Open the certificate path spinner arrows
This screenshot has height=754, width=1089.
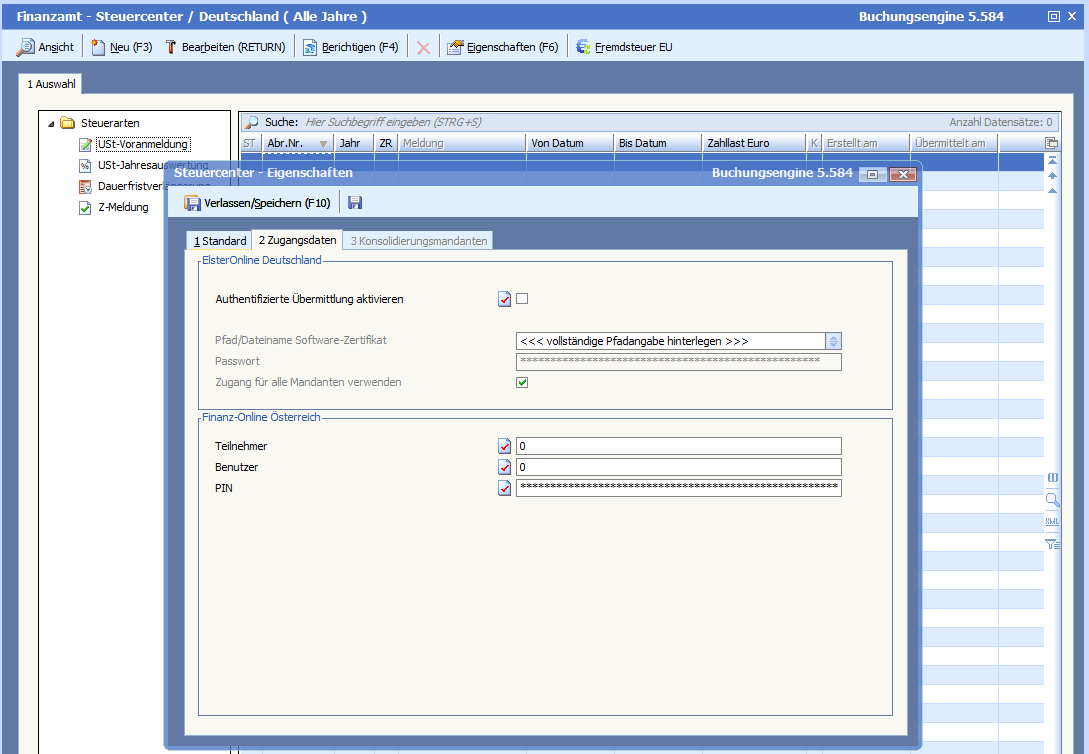pyautogui.click(x=833, y=341)
